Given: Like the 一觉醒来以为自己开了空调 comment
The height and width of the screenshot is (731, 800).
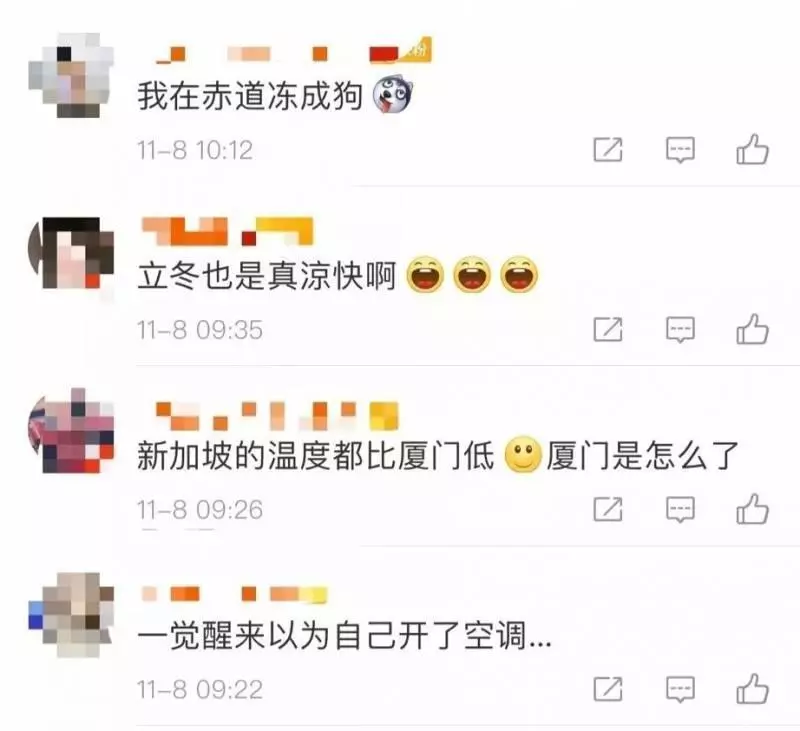Looking at the screenshot, I should click(752, 688).
